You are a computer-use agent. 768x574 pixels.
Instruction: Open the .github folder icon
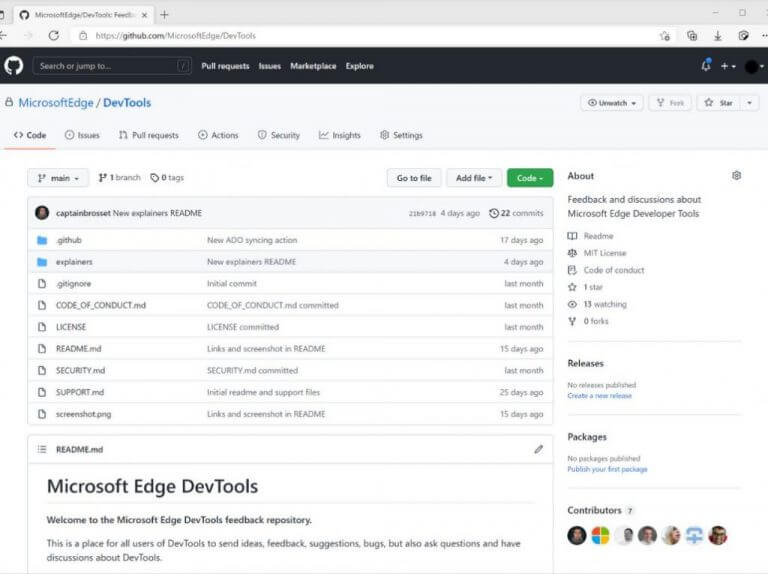[x=42, y=240]
